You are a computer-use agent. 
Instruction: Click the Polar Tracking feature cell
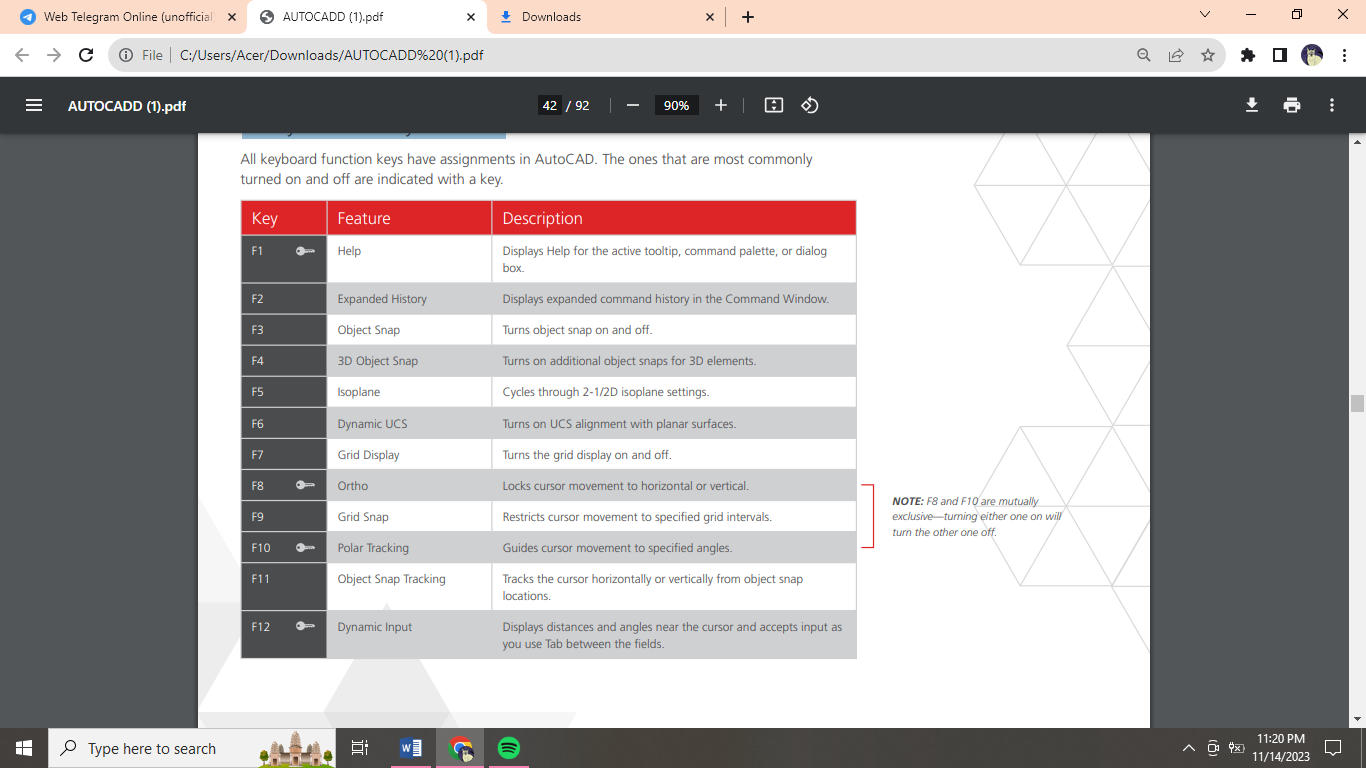click(x=409, y=548)
